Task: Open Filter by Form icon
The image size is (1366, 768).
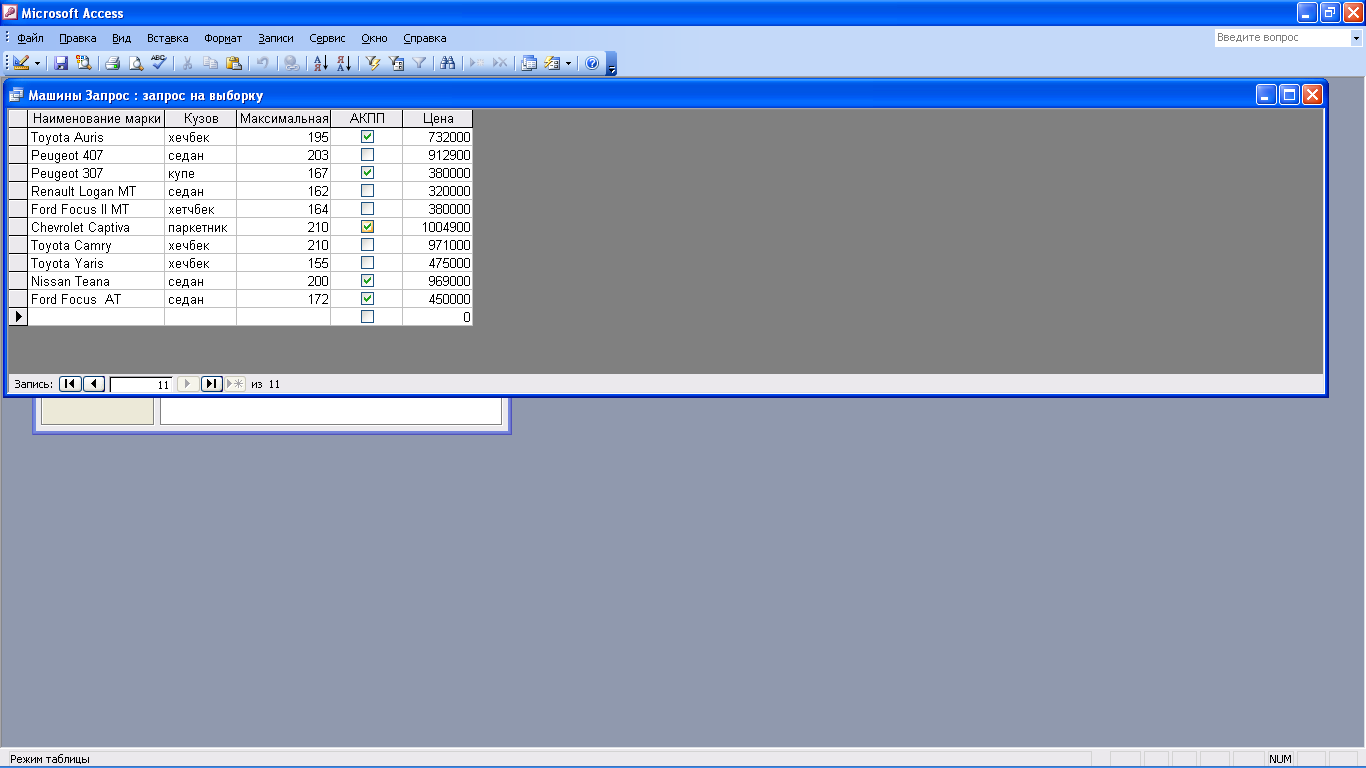Action: [396, 63]
